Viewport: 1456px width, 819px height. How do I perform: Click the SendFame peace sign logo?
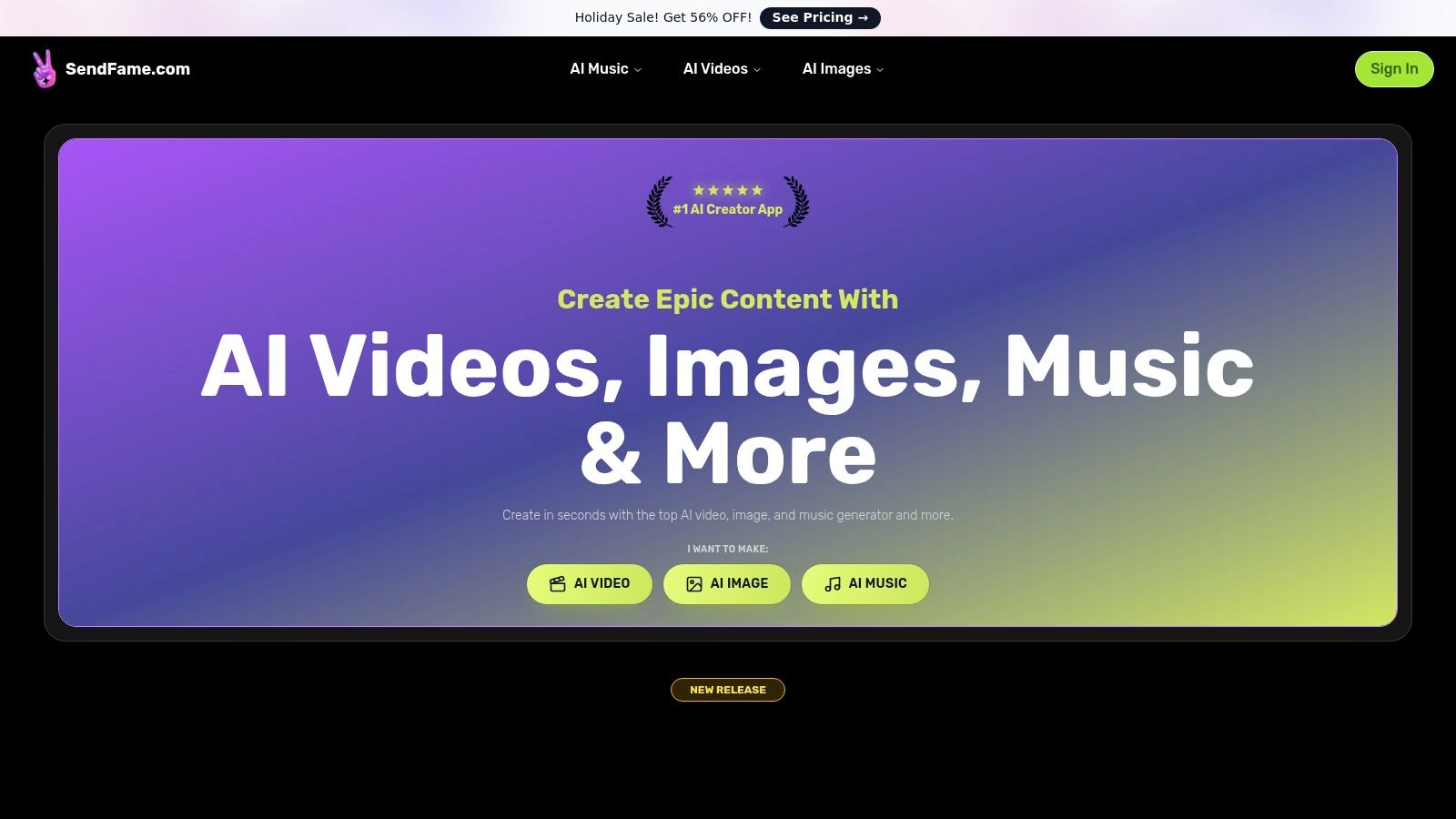pos(44,68)
